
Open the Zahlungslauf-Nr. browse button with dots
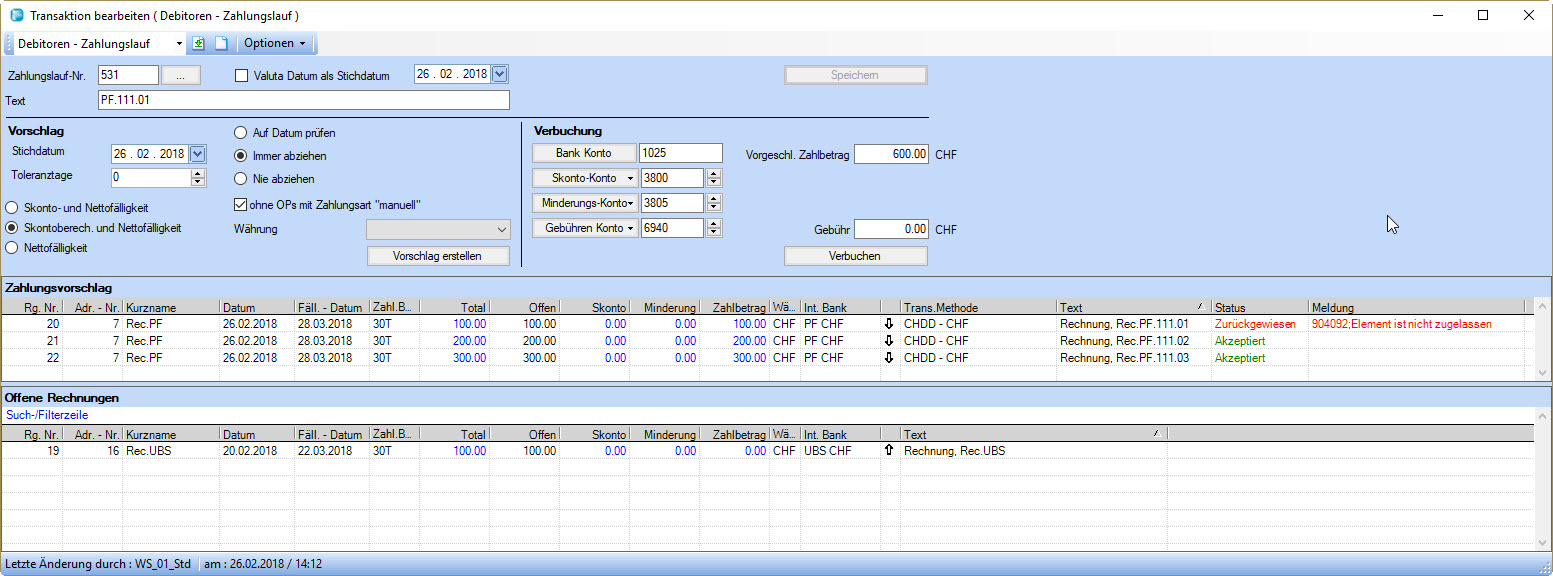pyautogui.click(x=181, y=75)
